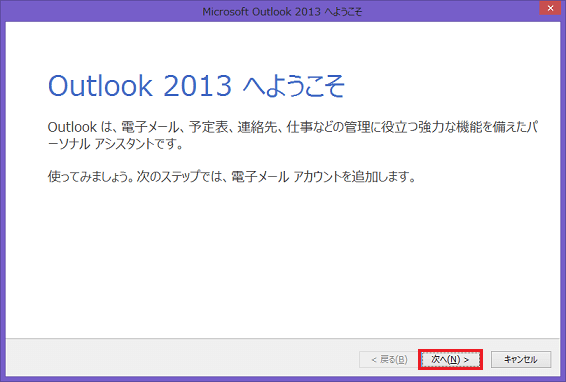Screen dimensions: 566x382
Task: Close the Microsoft Outlook 2013 welcome dialog
Action: tap(550, 8)
